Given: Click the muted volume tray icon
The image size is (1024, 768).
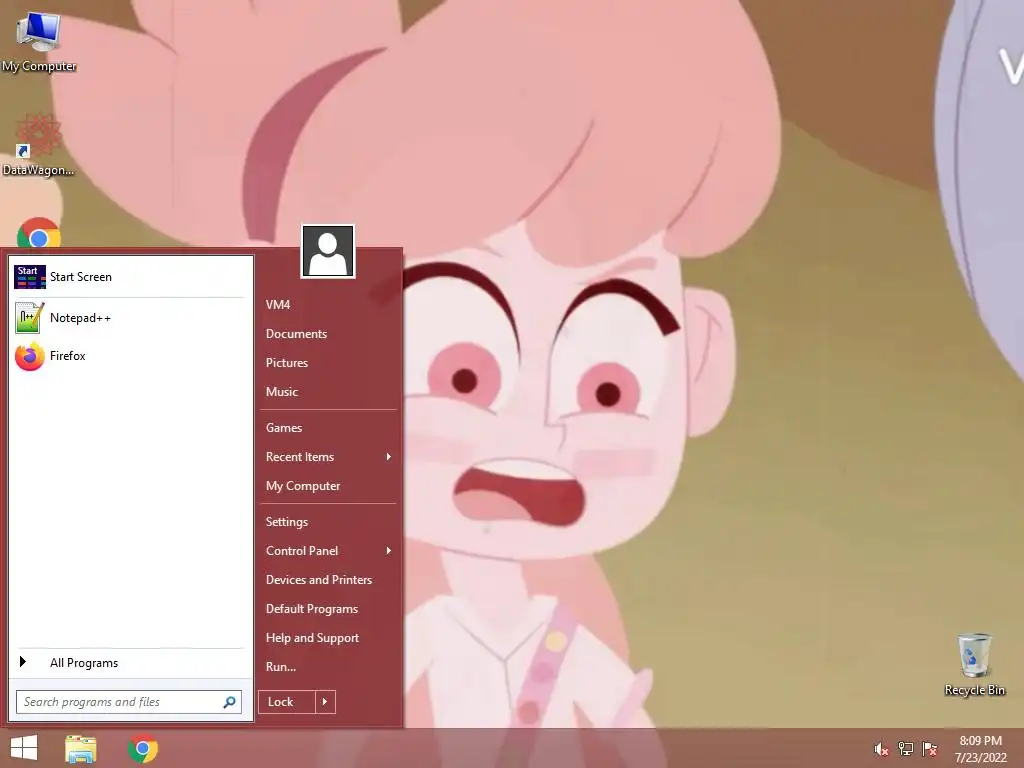Looking at the screenshot, I should pyautogui.click(x=882, y=749).
